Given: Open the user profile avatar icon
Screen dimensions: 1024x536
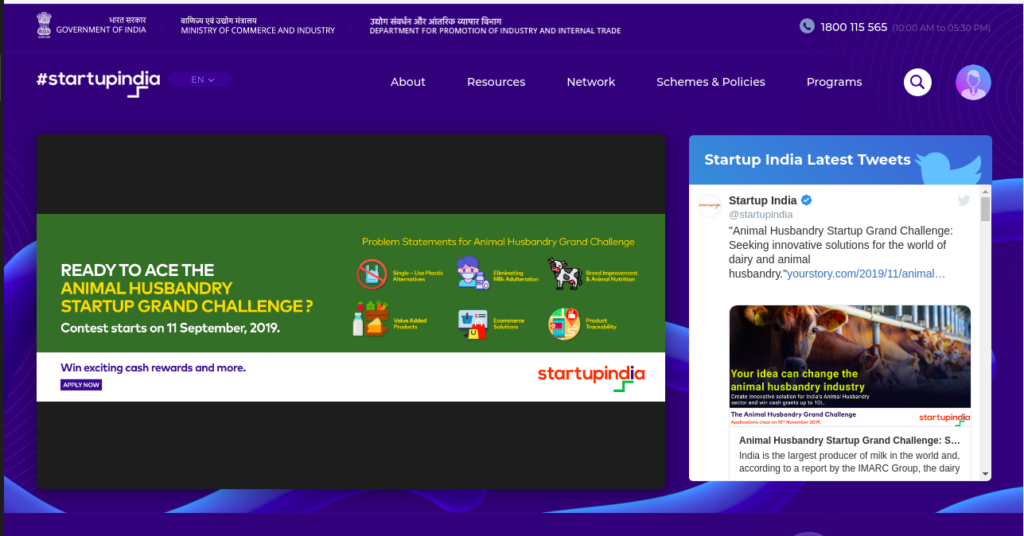Looking at the screenshot, I should pyautogui.click(x=973, y=82).
